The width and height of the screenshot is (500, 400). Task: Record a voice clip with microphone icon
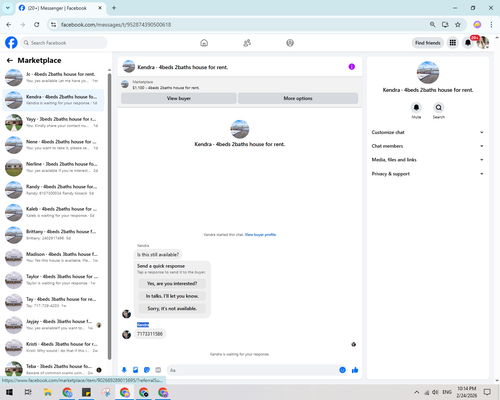click(124, 370)
